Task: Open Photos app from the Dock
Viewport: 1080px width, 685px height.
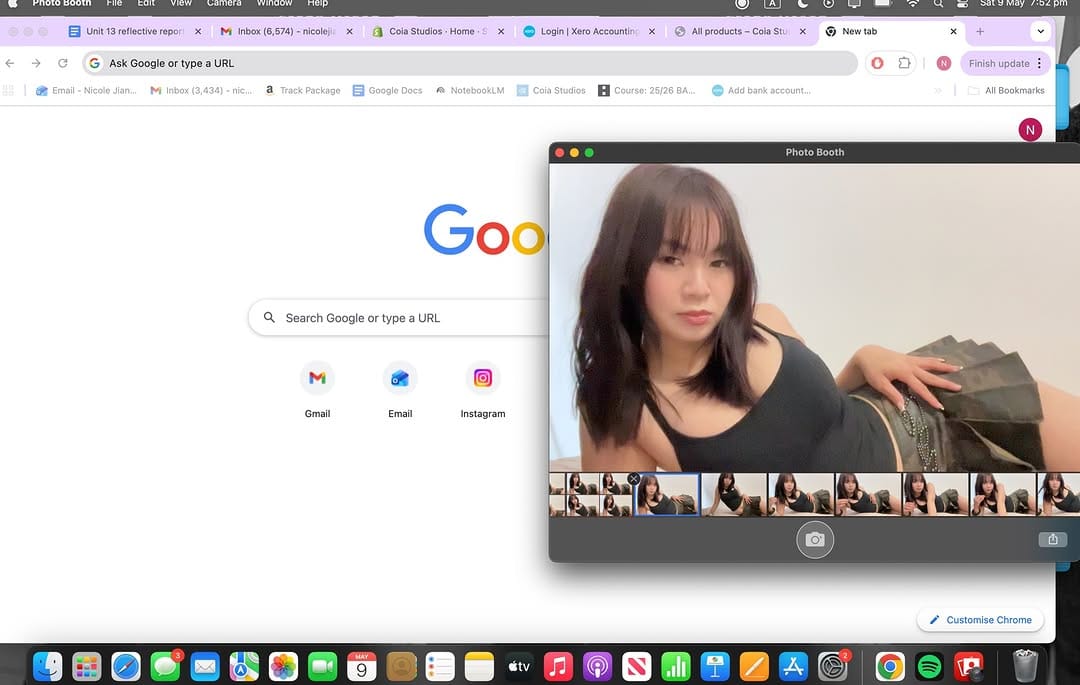Action: coord(283,666)
